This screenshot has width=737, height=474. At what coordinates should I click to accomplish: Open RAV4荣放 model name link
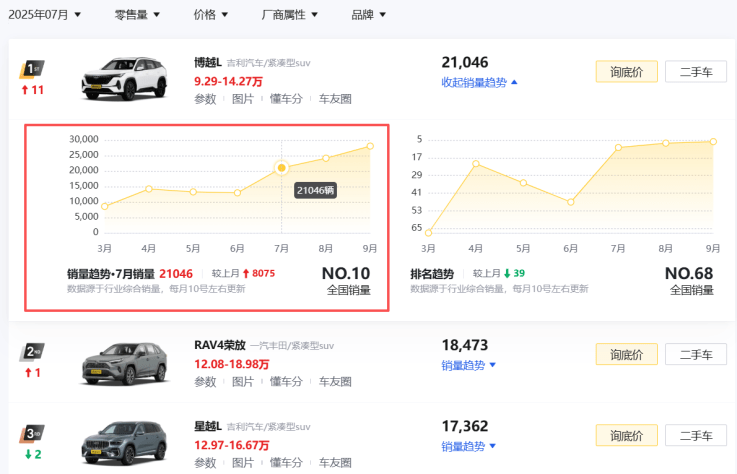(x=220, y=345)
